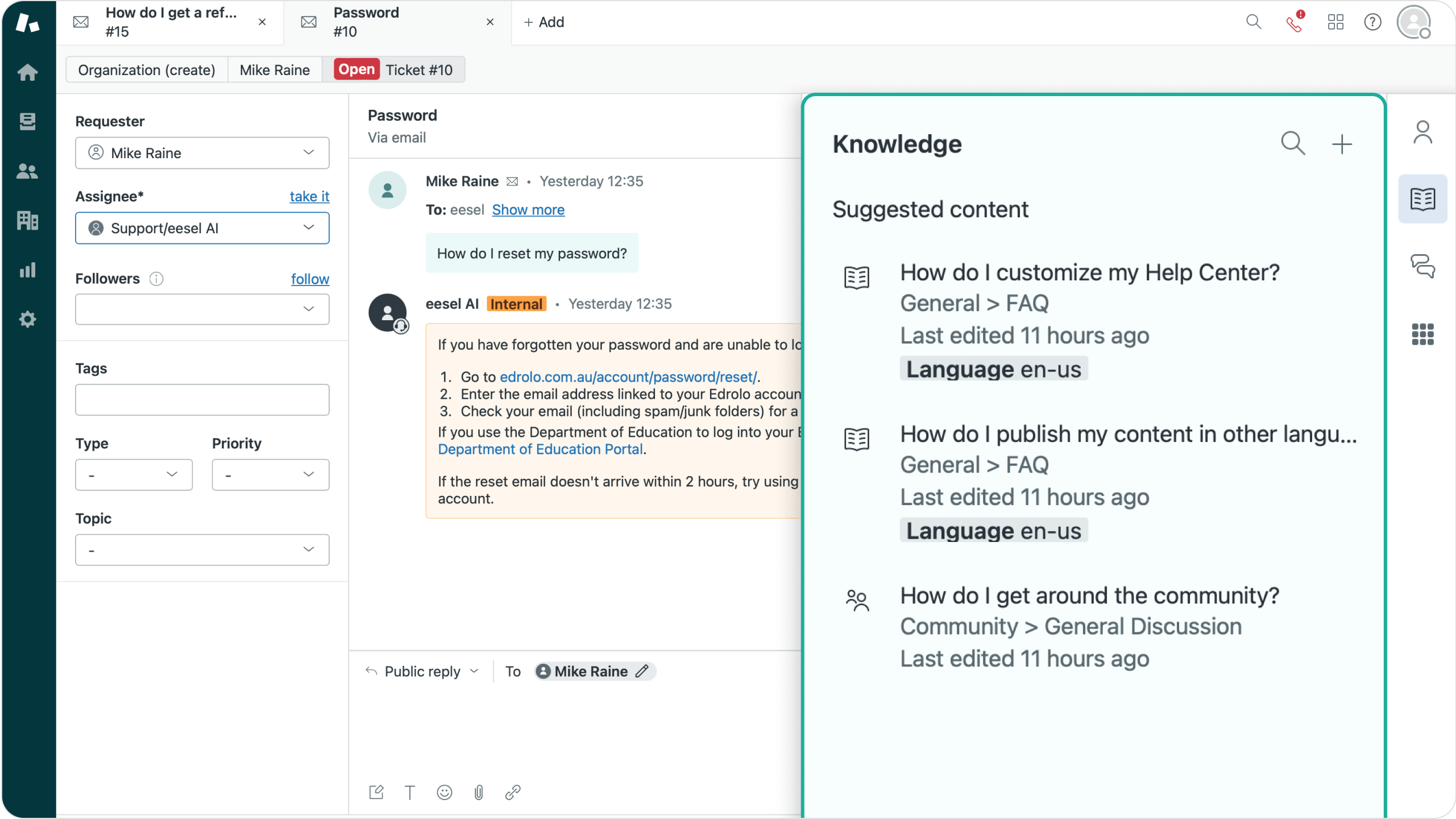Select the conversations/chat panel icon
This screenshot has height=819, width=1456.
click(x=1423, y=266)
